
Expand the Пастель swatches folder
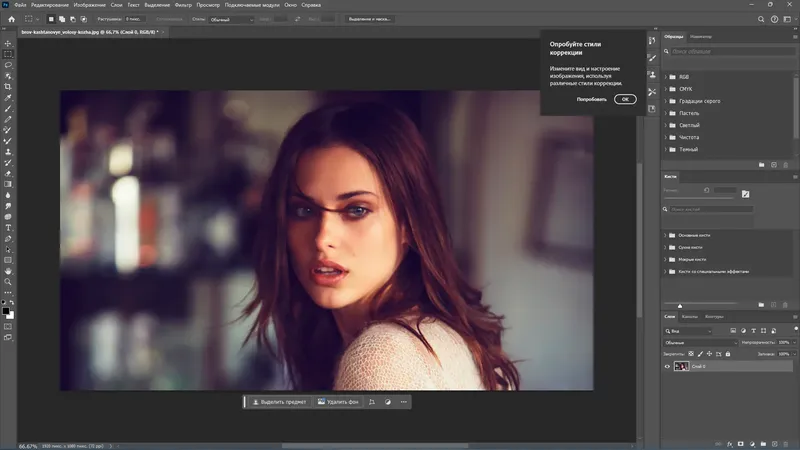(x=667, y=113)
